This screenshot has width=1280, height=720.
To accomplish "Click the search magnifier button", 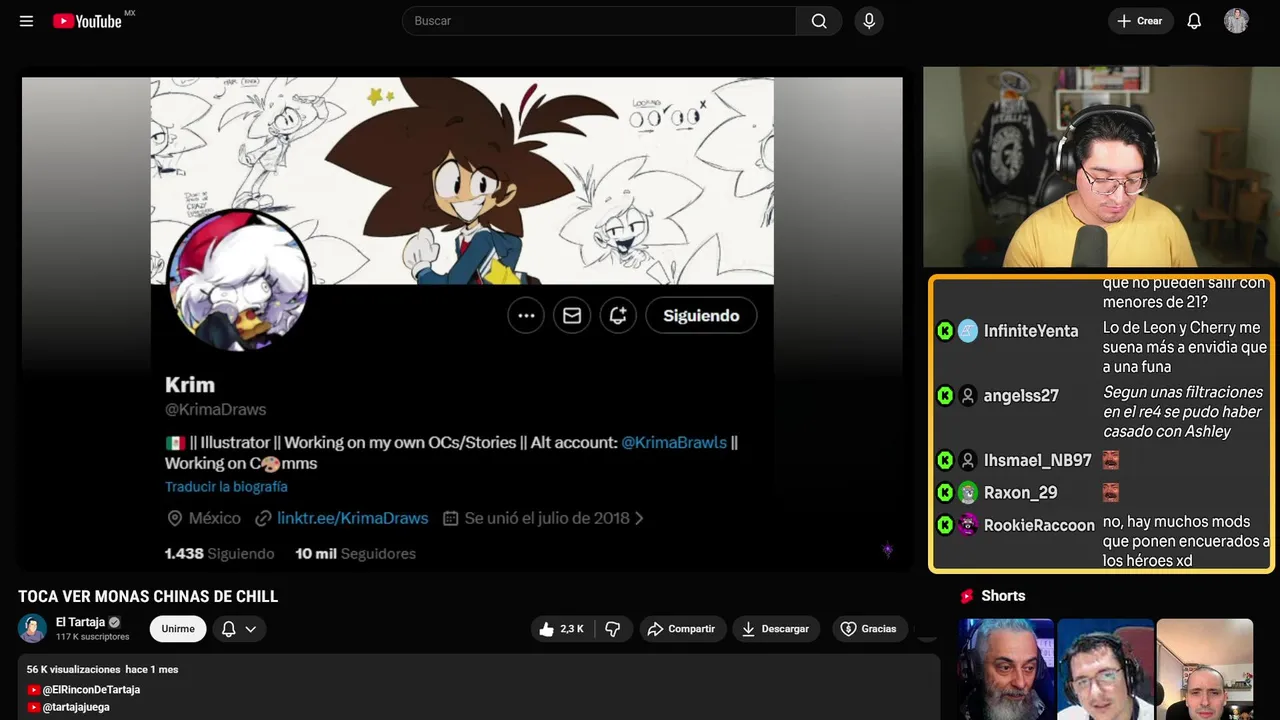I will 819,21.
